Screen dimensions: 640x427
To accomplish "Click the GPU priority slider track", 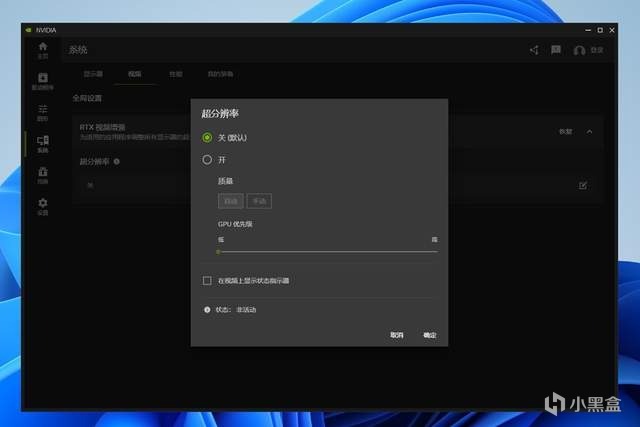I will (x=328, y=252).
